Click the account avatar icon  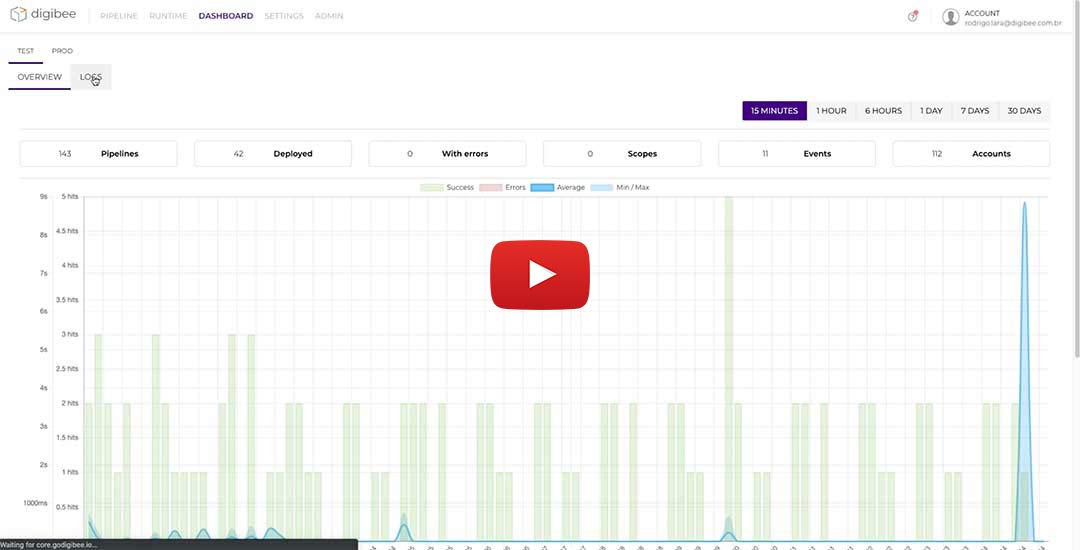[x=951, y=17]
